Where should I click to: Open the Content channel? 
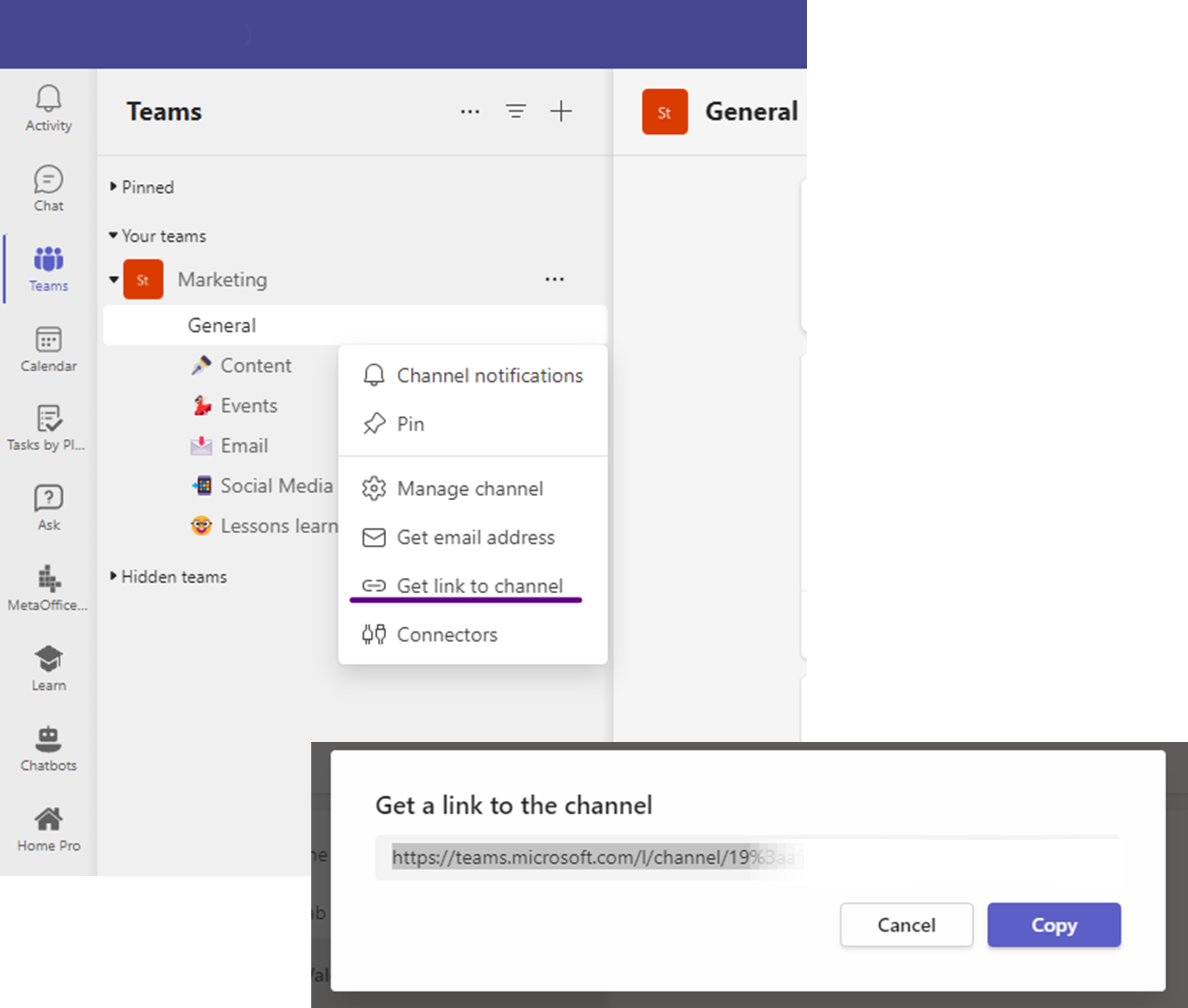click(x=256, y=365)
